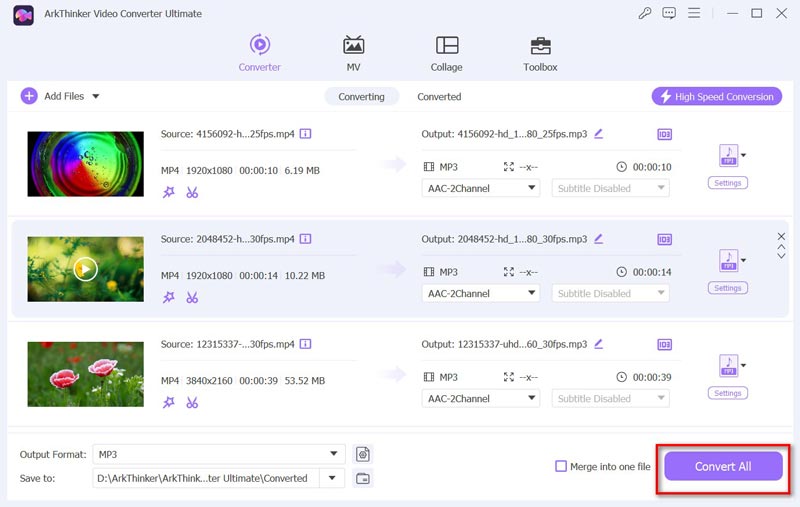Open Settings for the 12315337 file

point(728,393)
